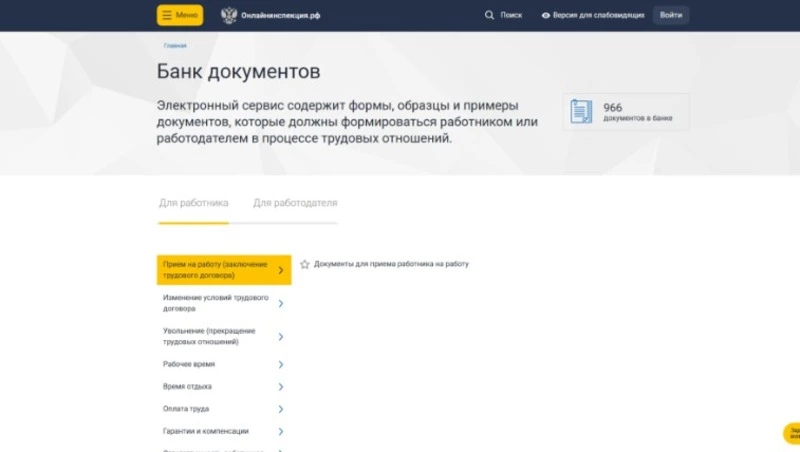Open Документы для приема работника на работу
800x452 pixels.
pos(391,264)
